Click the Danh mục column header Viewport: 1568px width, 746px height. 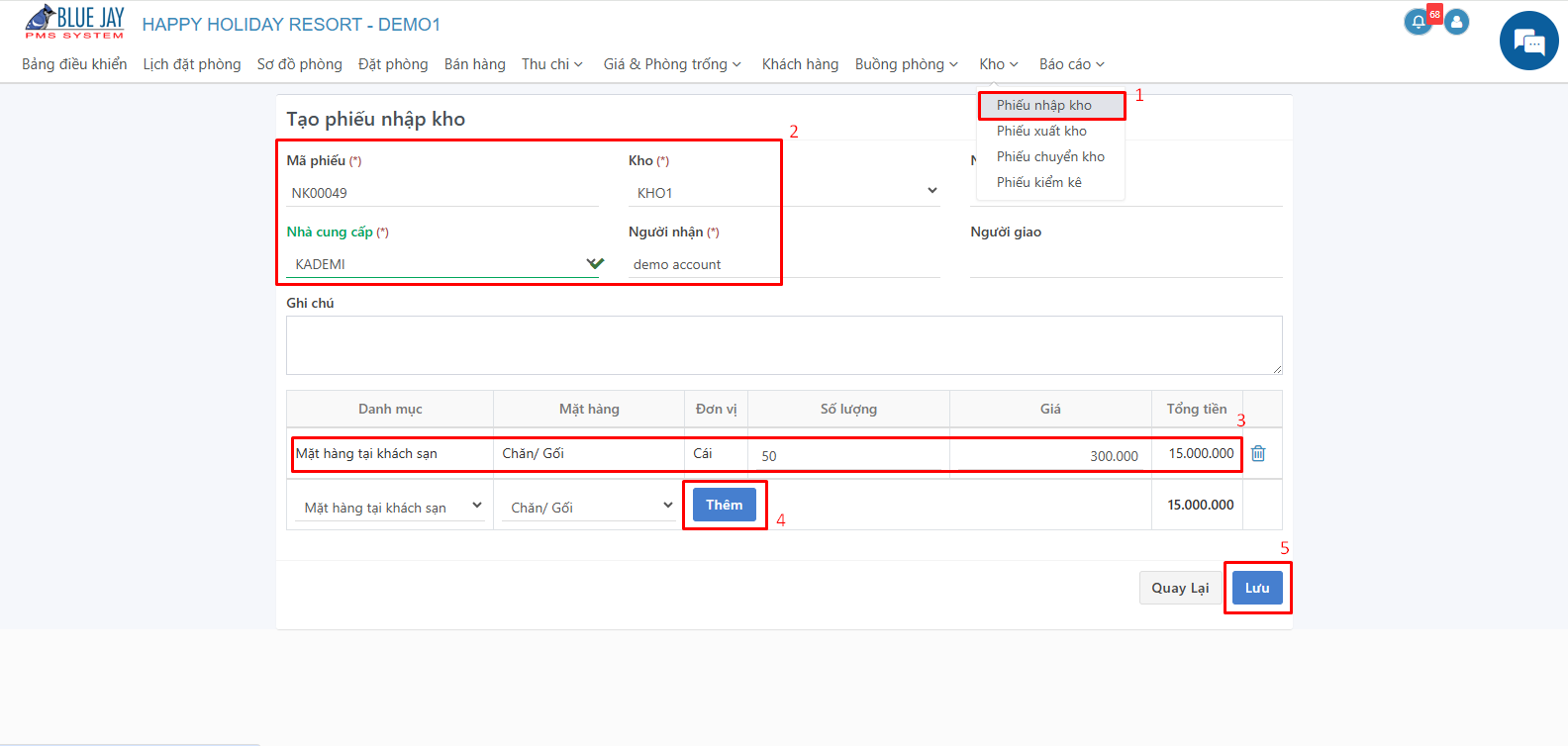[x=390, y=409]
